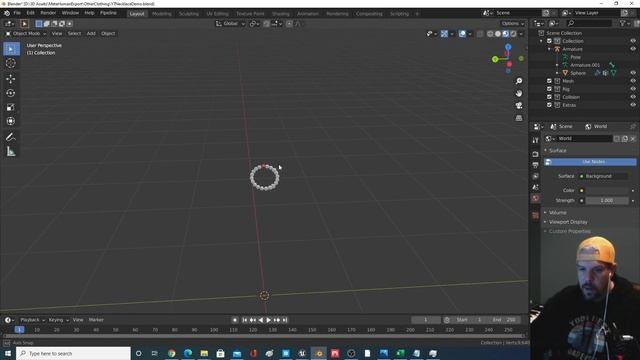This screenshot has width=640, height=360.
Task: Open the Edit menu
Action: coord(31,13)
